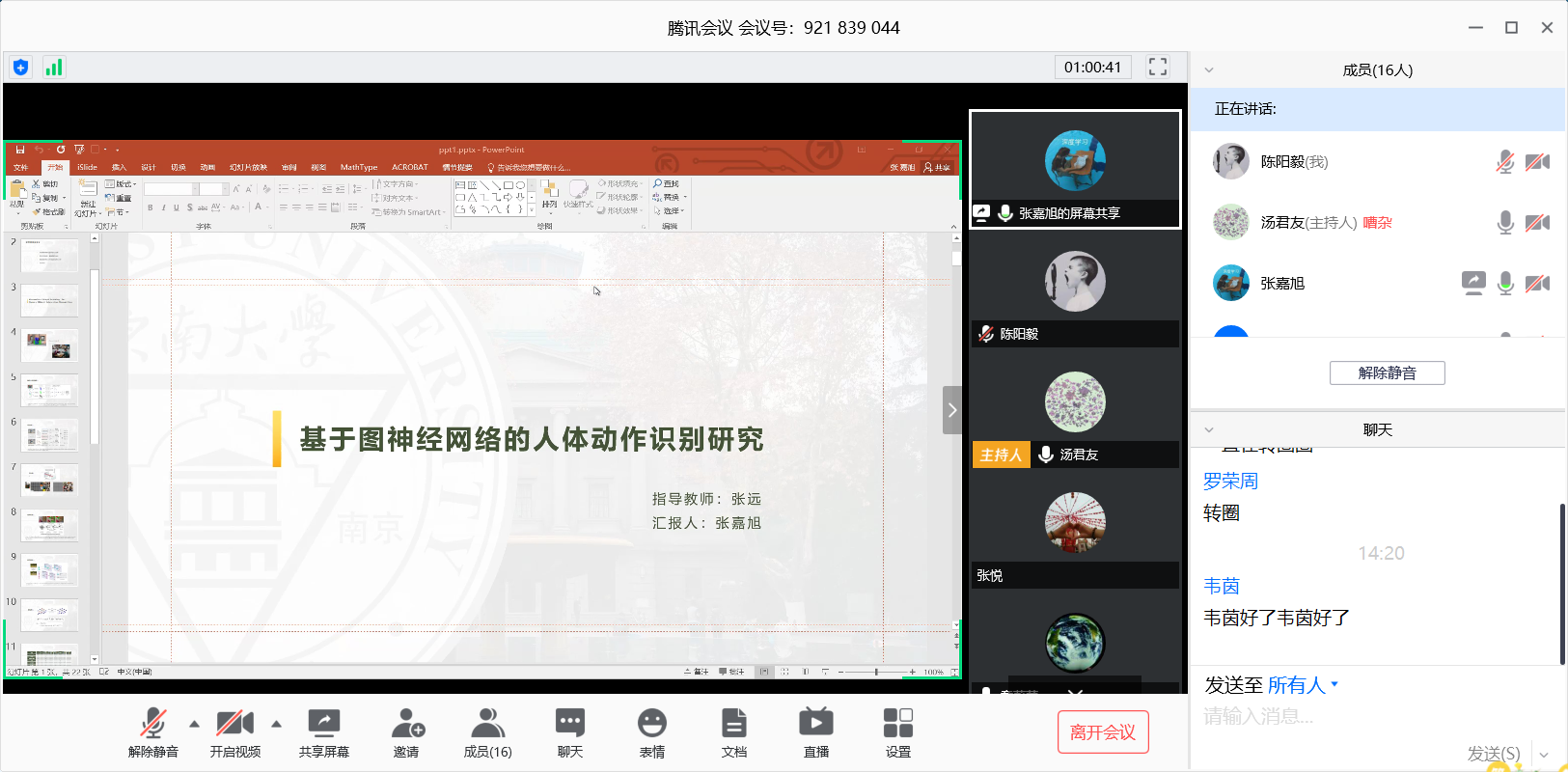Toggle 陈阳毅's microphone in members list
This screenshot has width=1568, height=772.
[1504, 162]
